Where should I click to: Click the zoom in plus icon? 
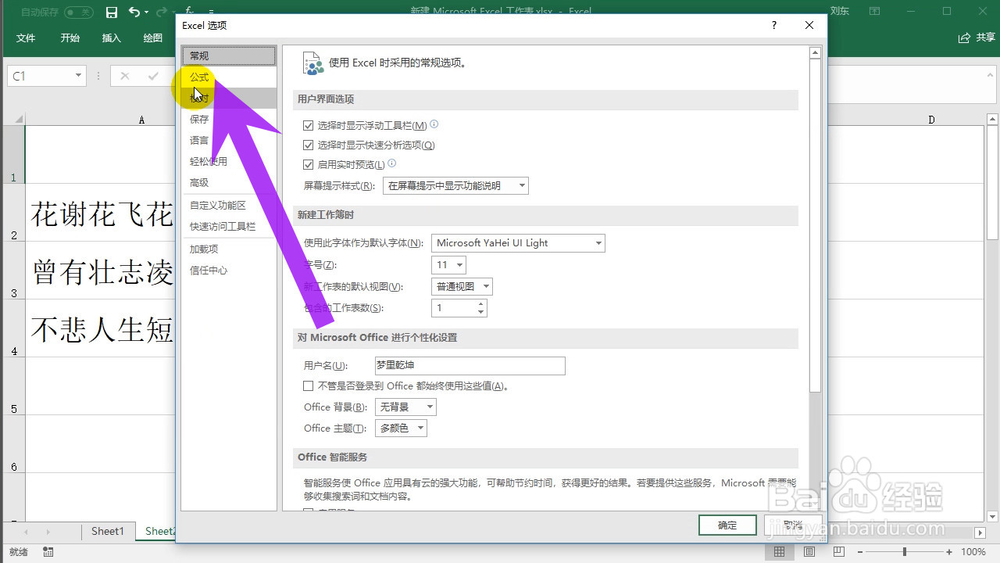pos(949,552)
